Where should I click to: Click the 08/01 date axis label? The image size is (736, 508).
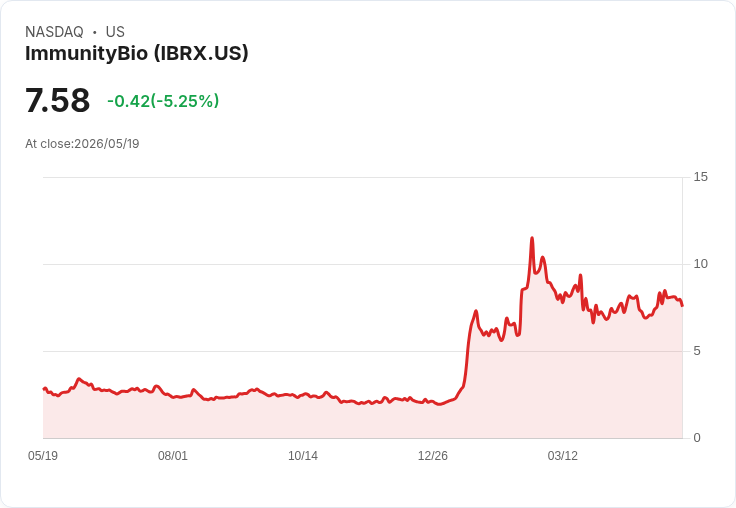[173, 456]
